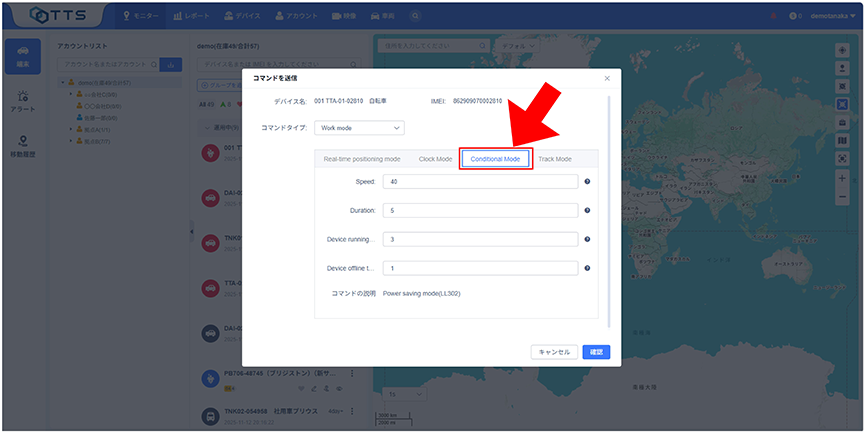
Task: Click the help icon next to Device running field
Action: (587, 240)
